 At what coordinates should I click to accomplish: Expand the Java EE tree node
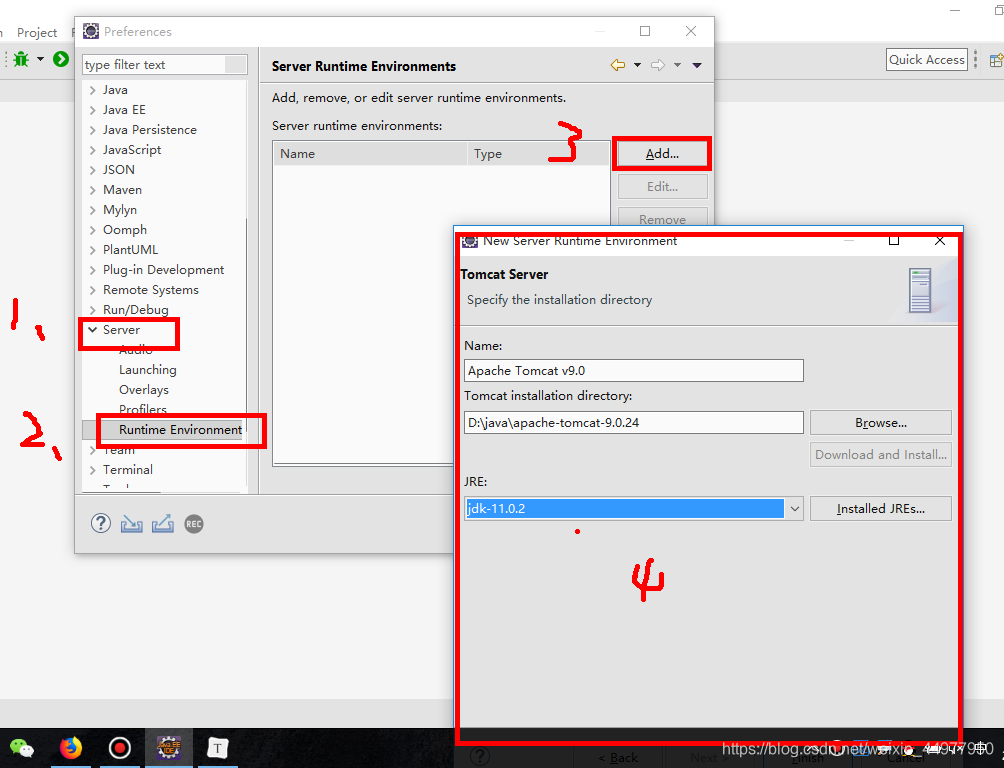[93, 110]
